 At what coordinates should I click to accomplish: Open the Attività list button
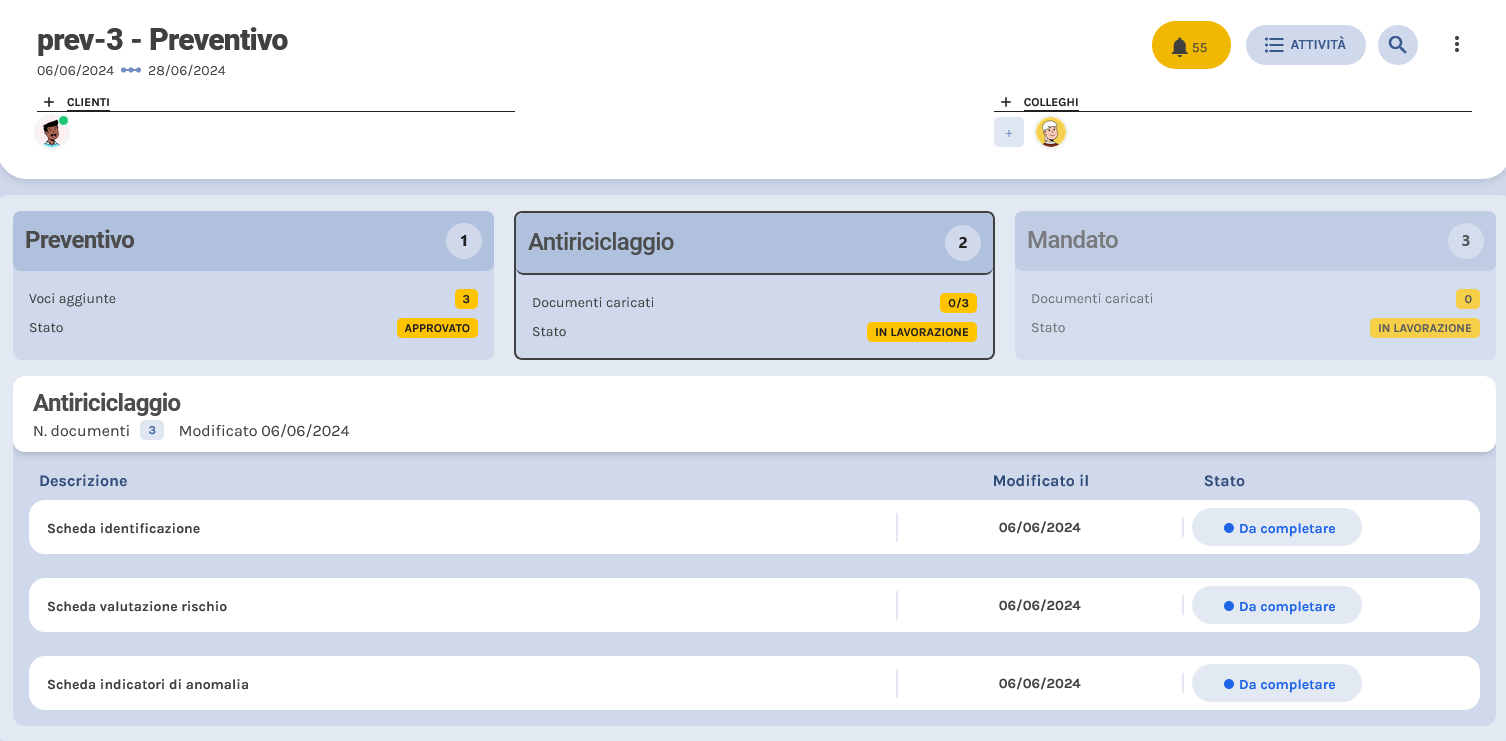pos(1305,45)
